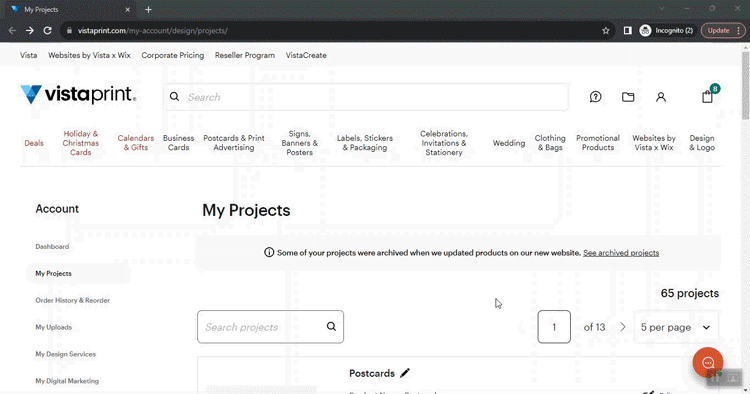Open My Uploads in sidebar

click(x=54, y=327)
